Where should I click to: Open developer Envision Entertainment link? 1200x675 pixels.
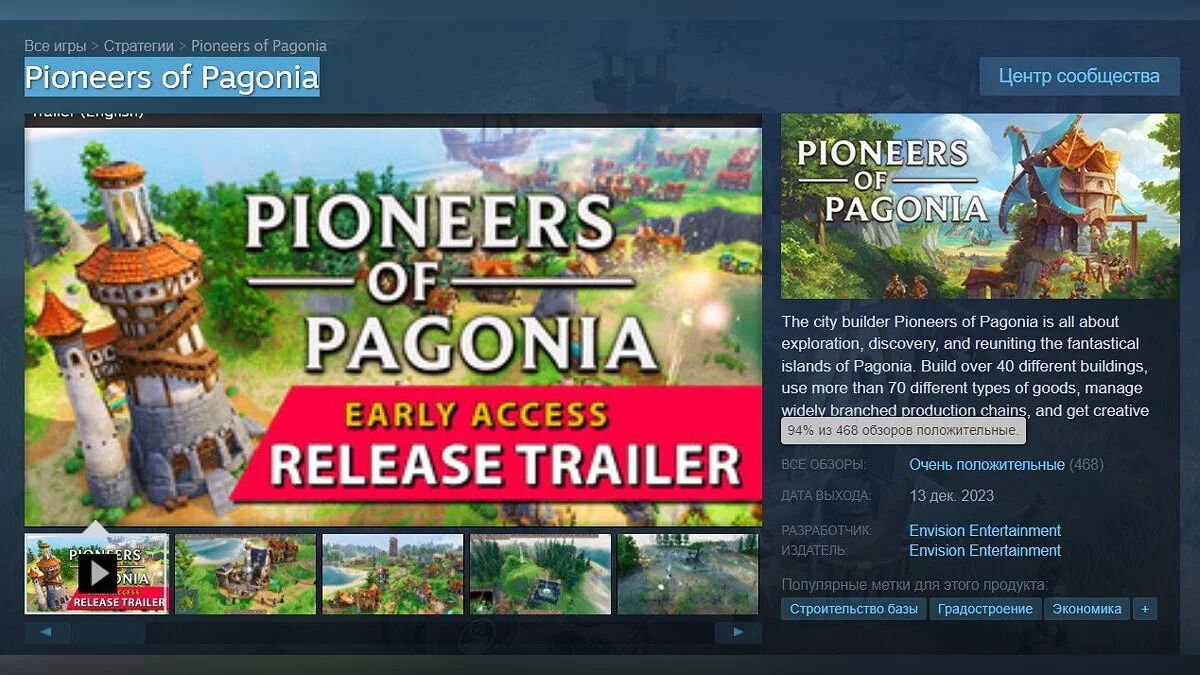click(985, 531)
